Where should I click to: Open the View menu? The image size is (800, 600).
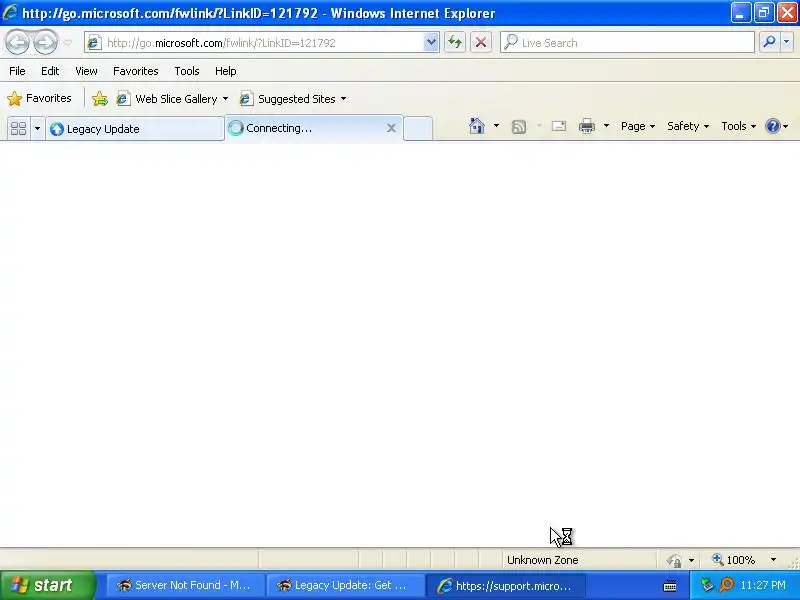(86, 71)
